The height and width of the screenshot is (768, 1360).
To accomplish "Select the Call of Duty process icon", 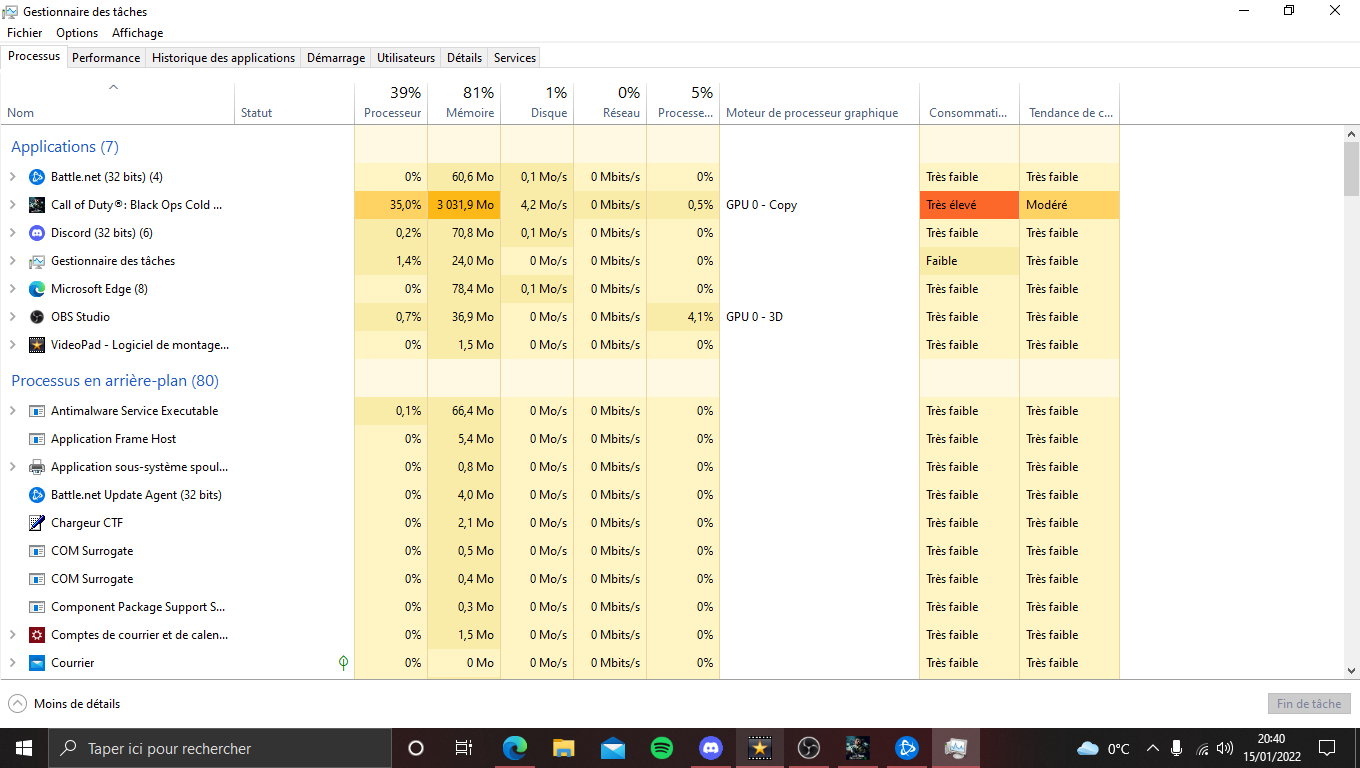I will (x=37, y=205).
